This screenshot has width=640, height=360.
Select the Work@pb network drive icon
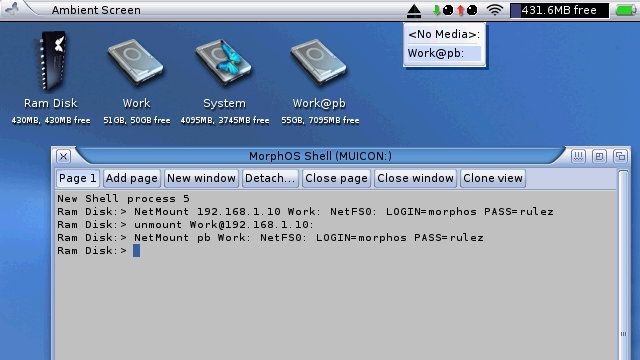click(x=318, y=62)
